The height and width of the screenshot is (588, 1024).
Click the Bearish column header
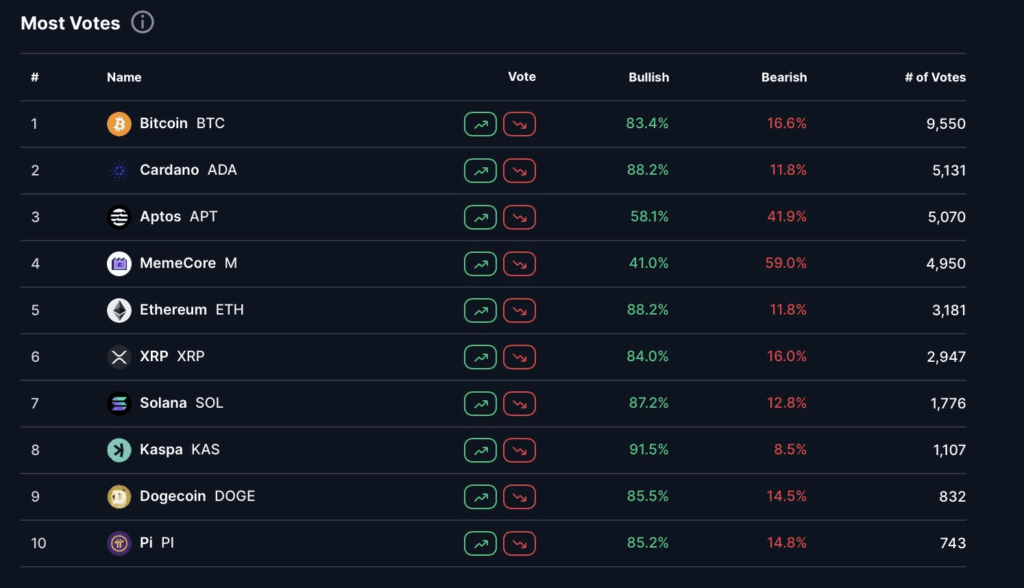[783, 77]
